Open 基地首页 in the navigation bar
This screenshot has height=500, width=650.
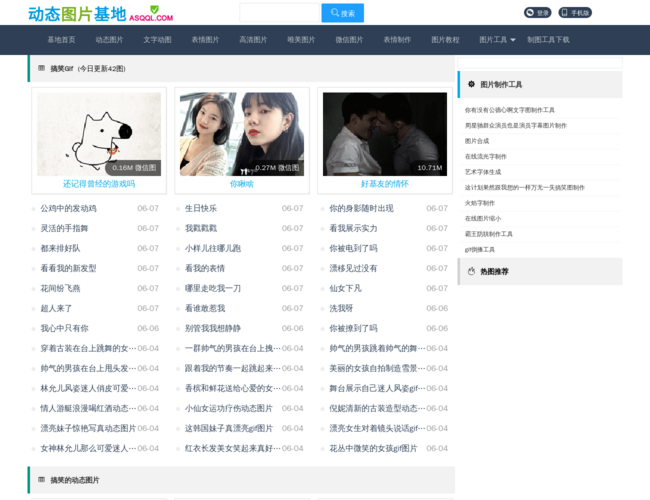coord(61,40)
